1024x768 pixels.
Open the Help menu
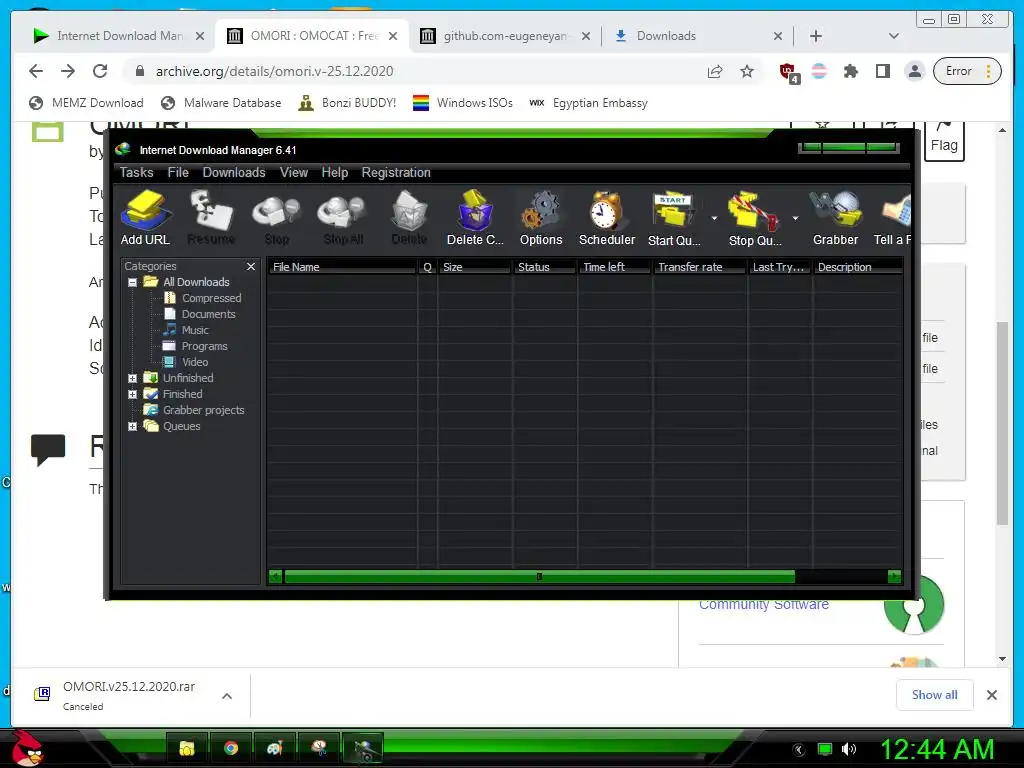pyautogui.click(x=334, y=172)
